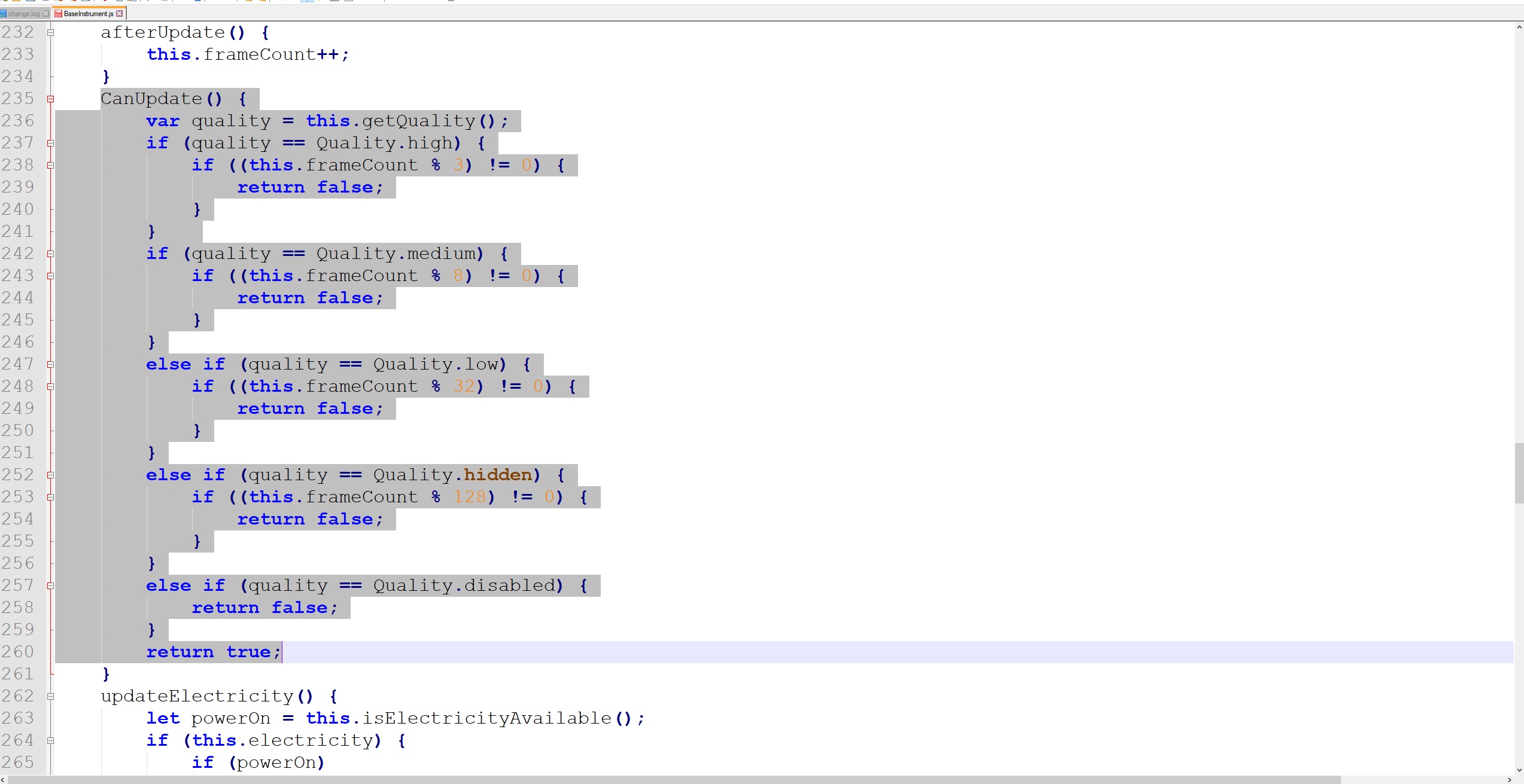Click line number 235 in the margin
Screen dimensions: 1524x784
[x=18, y=99]
